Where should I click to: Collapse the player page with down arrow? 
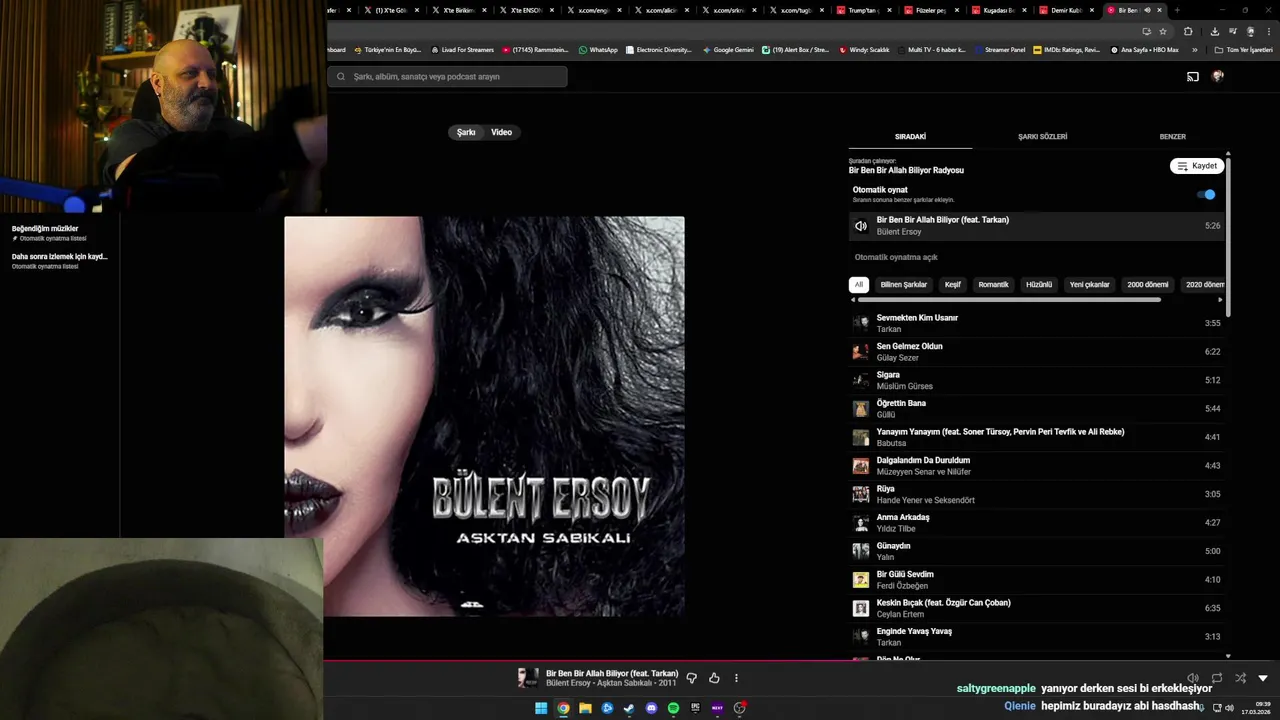coord(1263,678)
